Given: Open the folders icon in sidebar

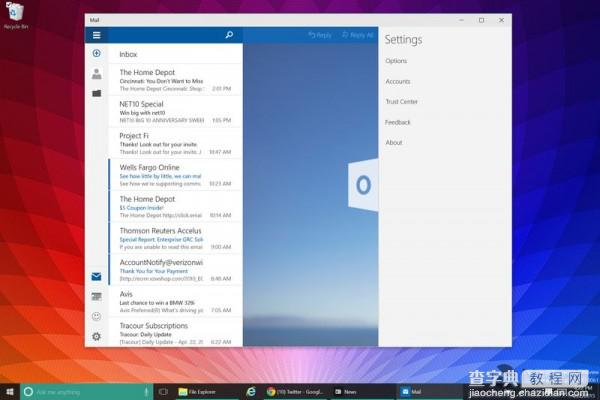Looking at the screenshot, I should click(x=96, y=93).
